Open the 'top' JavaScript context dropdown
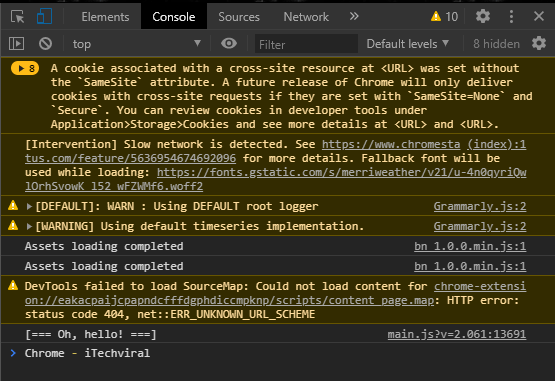 (x=137, y=44)
